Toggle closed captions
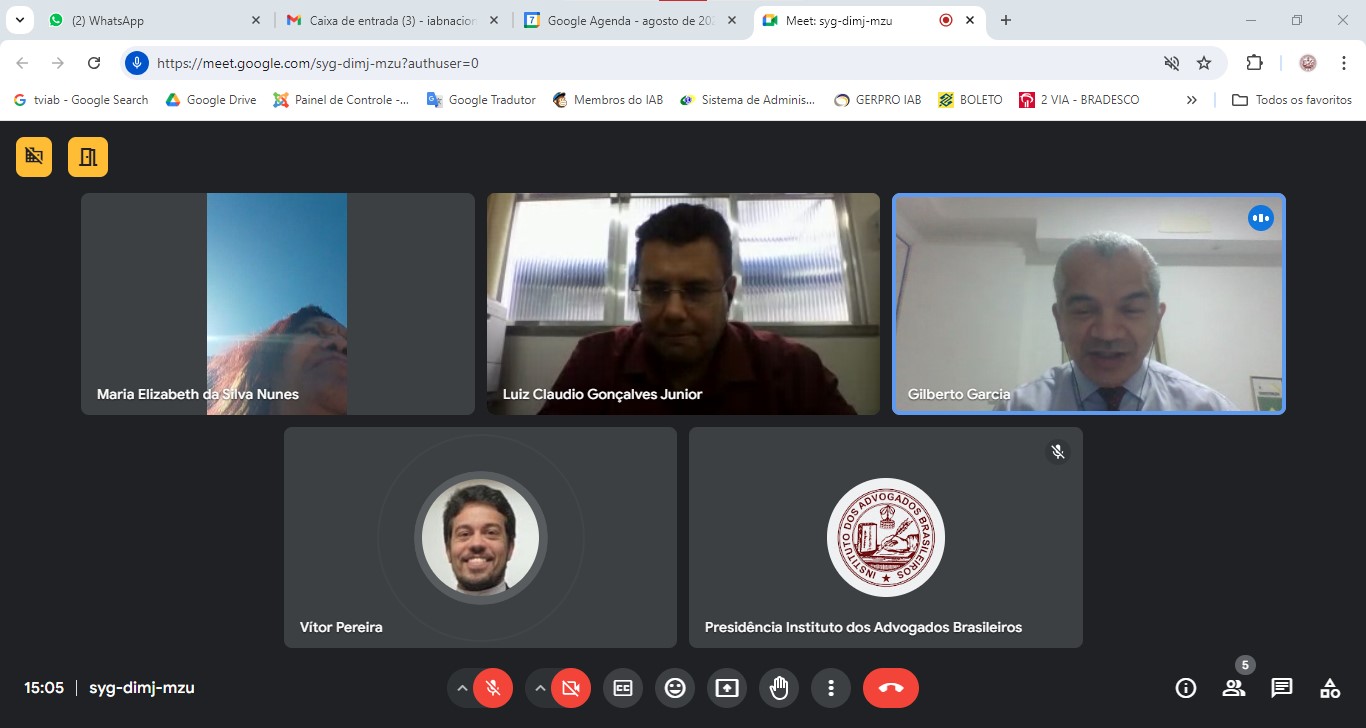 point(623,688)
